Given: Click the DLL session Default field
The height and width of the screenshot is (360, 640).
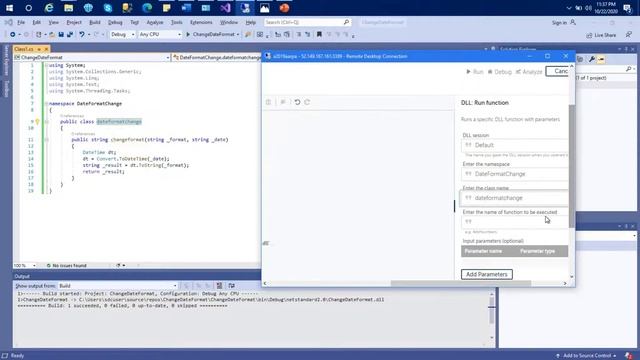Looking at the screenshot, I should 514,145.
